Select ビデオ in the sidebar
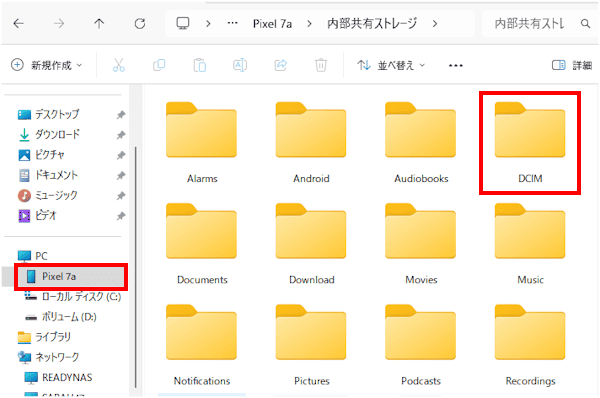The image size is (600, 398). [45, 216]
